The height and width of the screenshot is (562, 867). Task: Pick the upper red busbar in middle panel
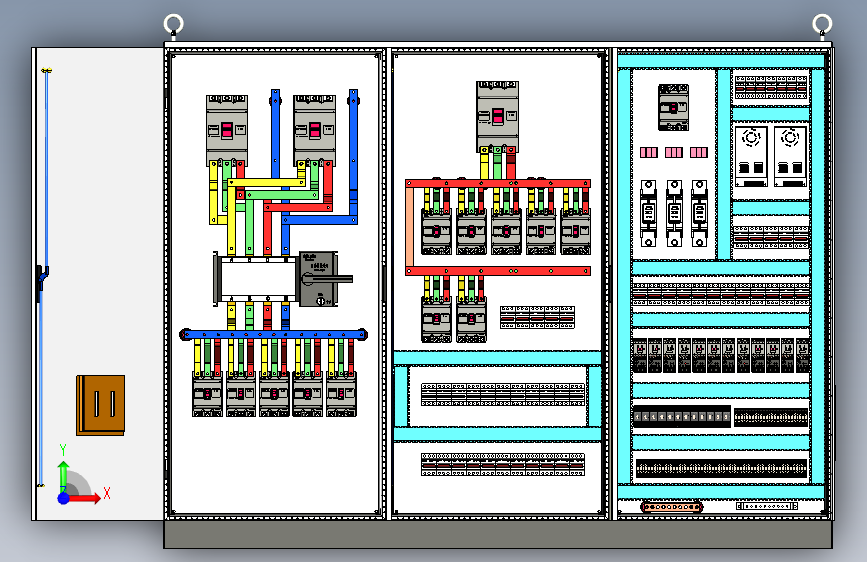point(498,183)
